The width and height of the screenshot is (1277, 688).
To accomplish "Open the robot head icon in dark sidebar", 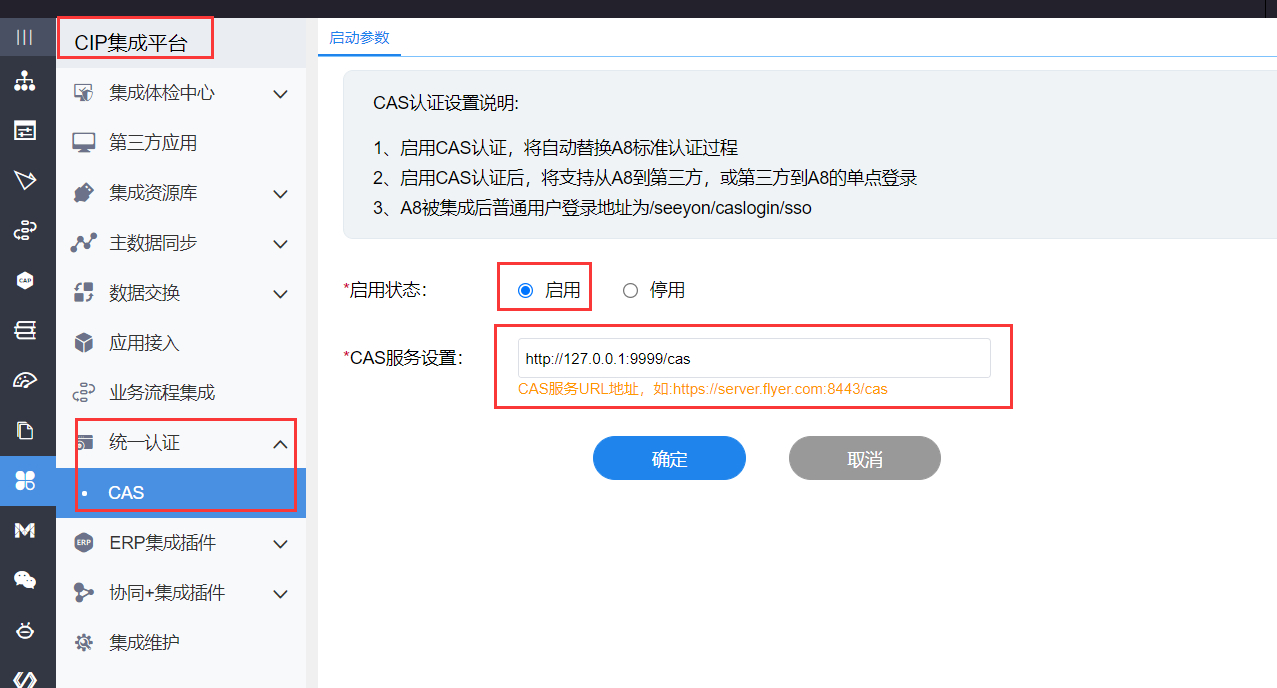I will click(24, 630).
